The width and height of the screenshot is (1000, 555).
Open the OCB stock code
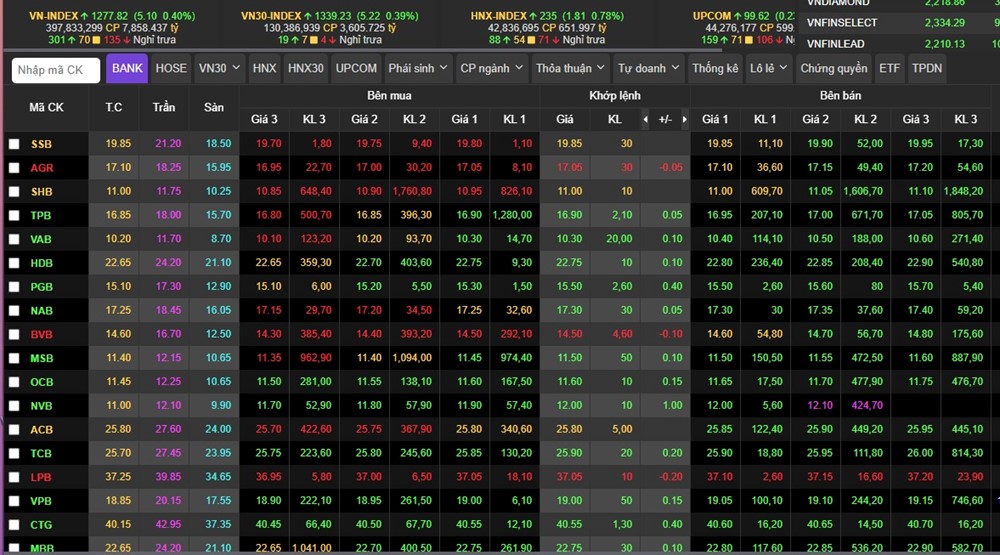point(41,382)
